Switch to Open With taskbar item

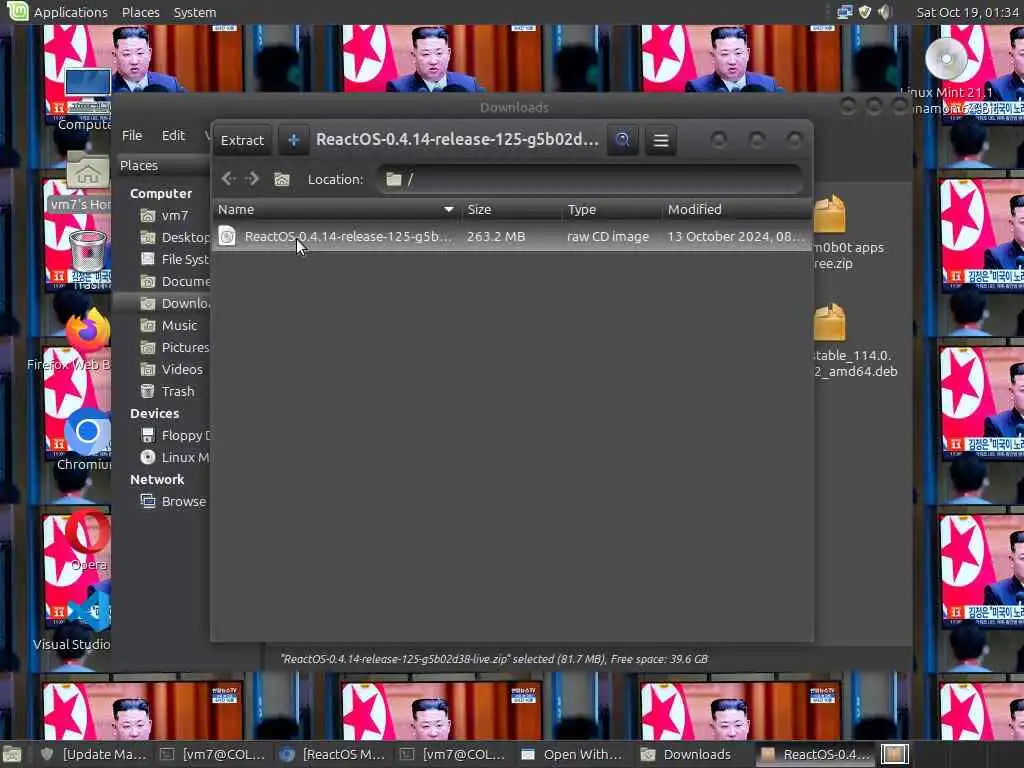(573, 754)
